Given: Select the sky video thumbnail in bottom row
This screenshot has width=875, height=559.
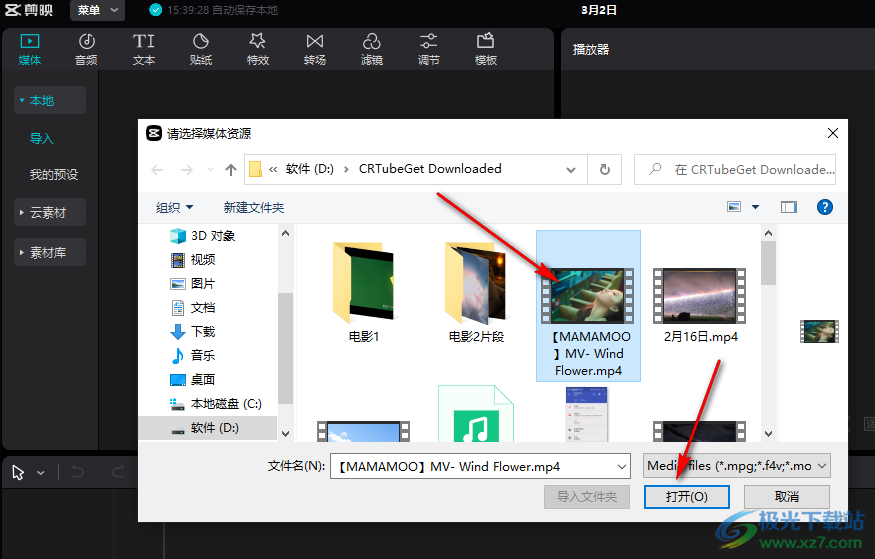Looking at the screenshot, I should pyautogui.click(x=364, y=431).
